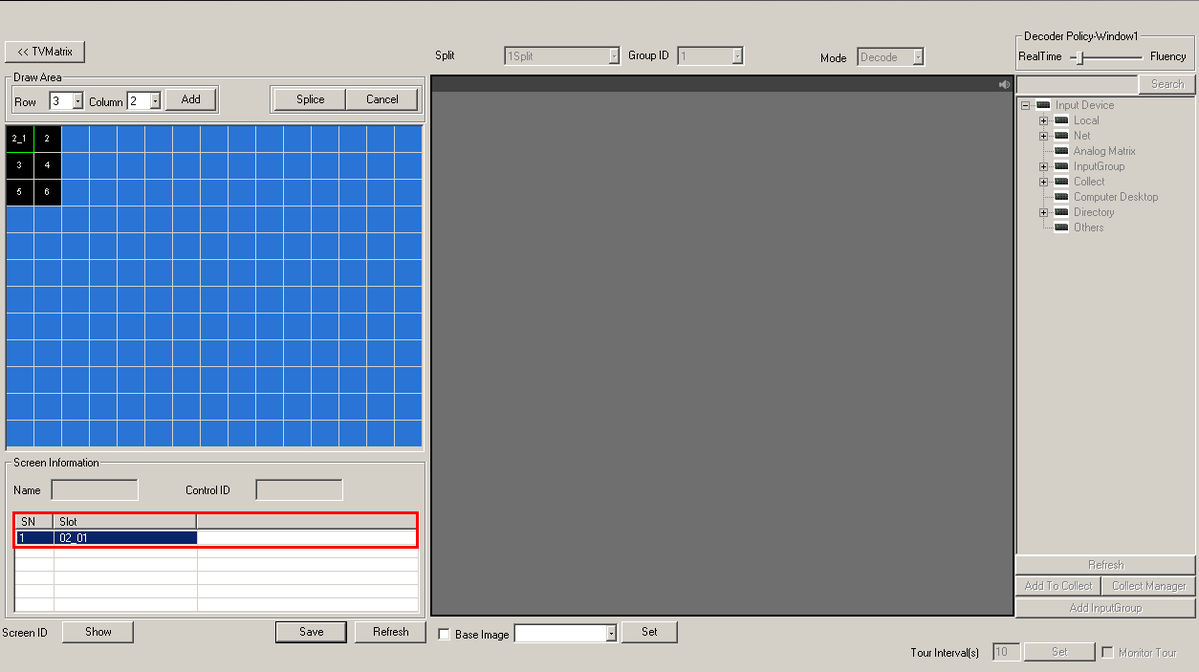Open the Base Image dropdown

[x=611, y=633]
